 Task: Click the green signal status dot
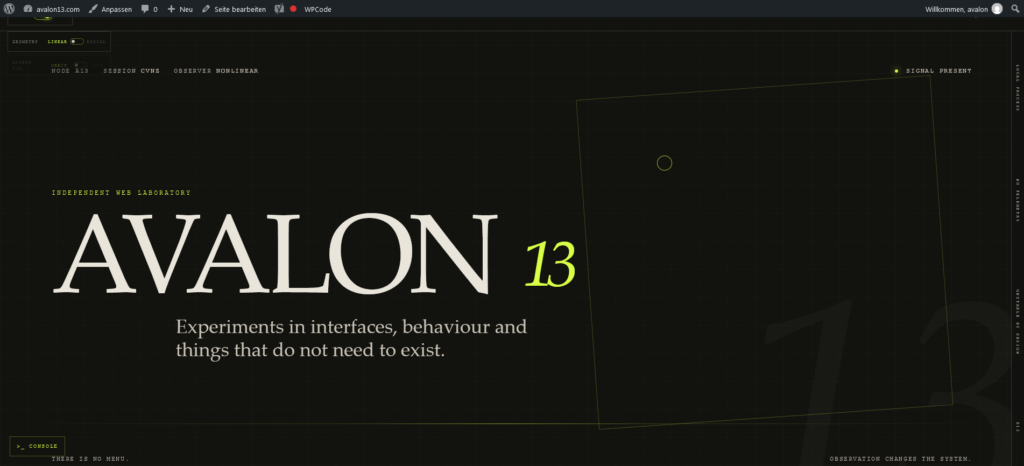tap(896, 70)
